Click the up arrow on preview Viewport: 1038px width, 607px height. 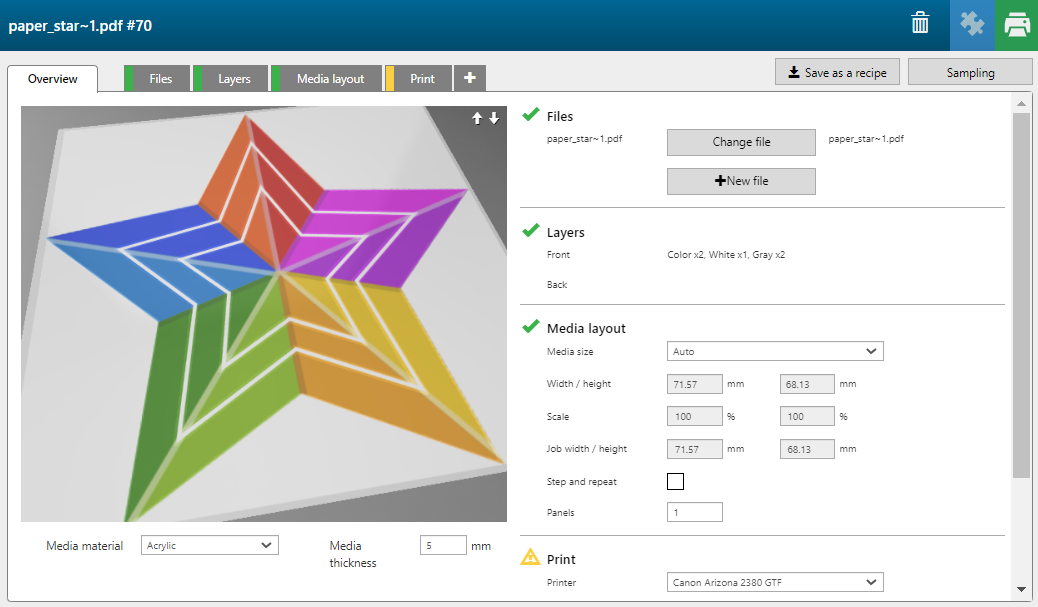pyautogui.click(x=477, y=118)
